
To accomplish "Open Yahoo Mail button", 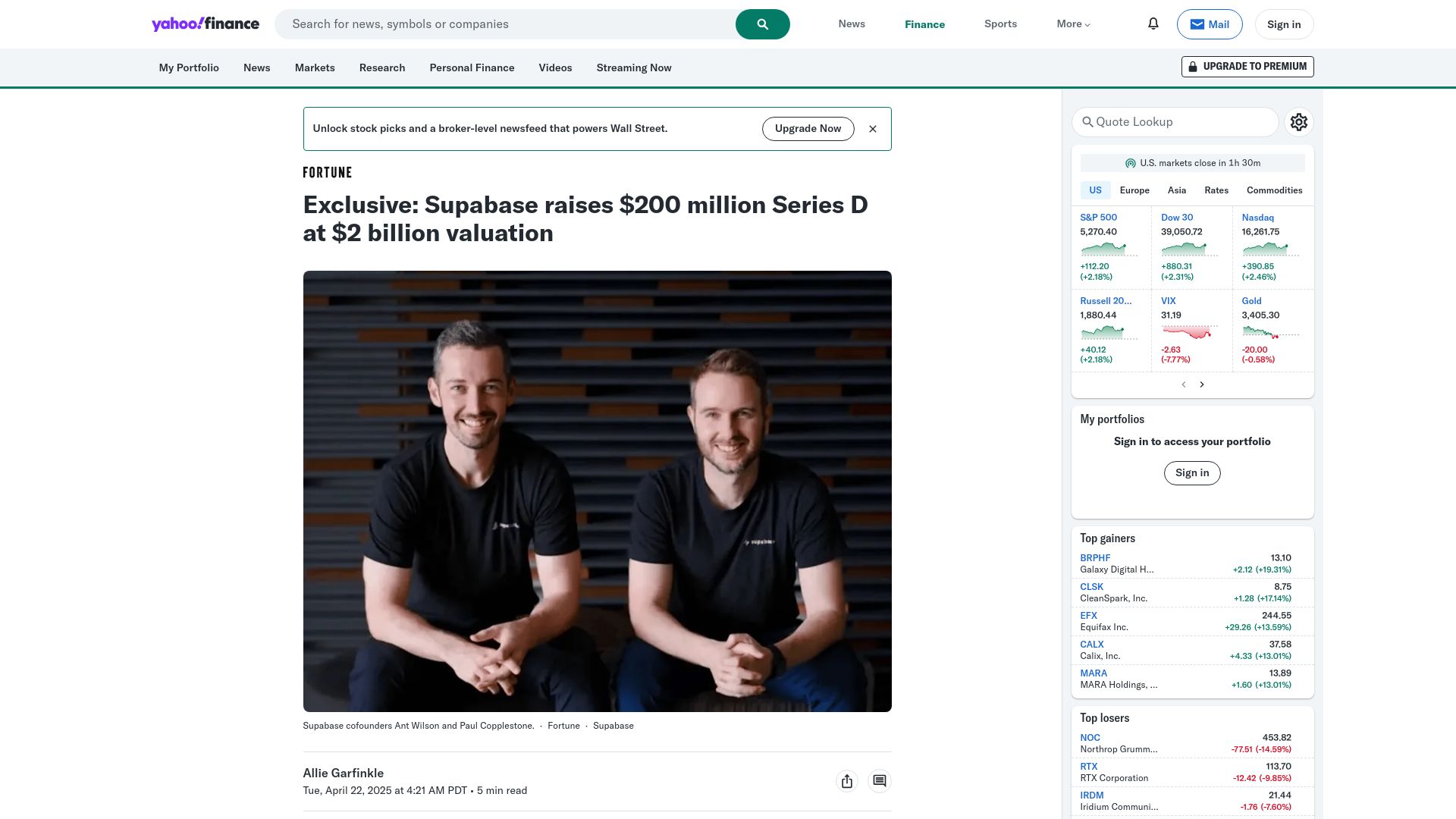I will (x=1210, y=24).
